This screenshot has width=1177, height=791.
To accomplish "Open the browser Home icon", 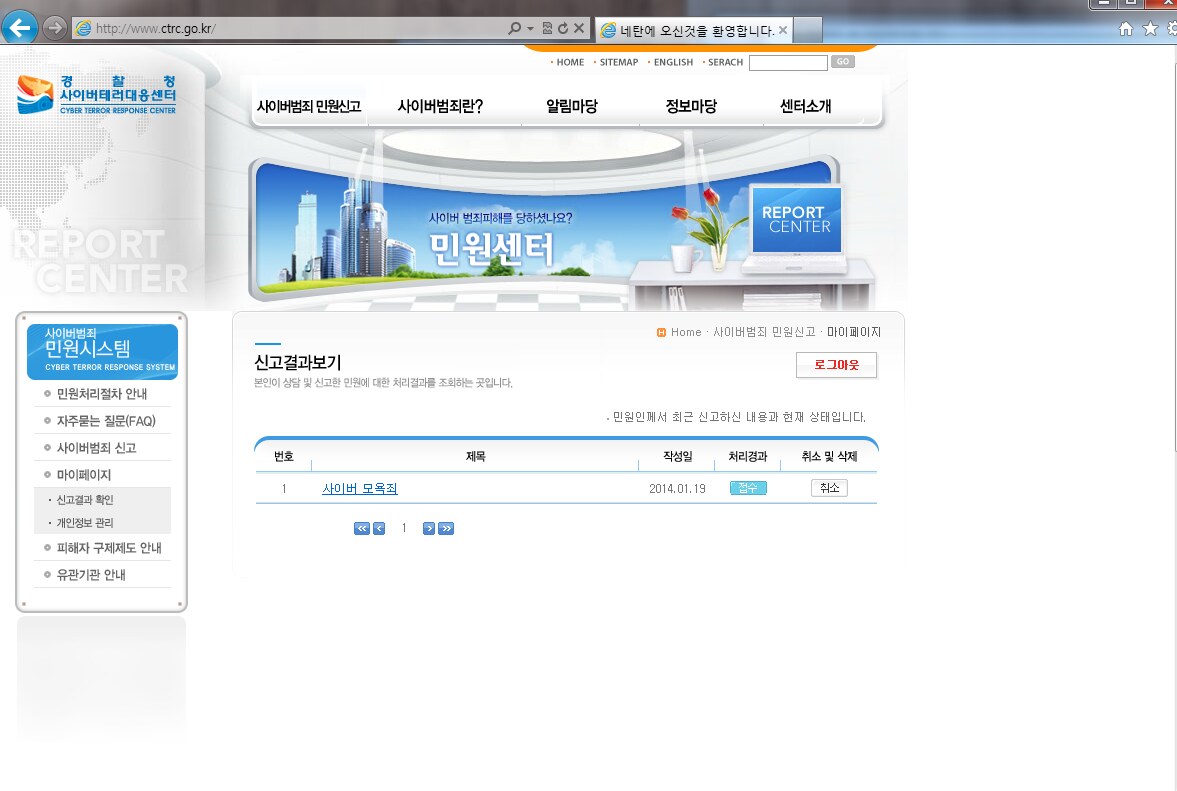I will pyautogui.click(x=1126, y=29).
